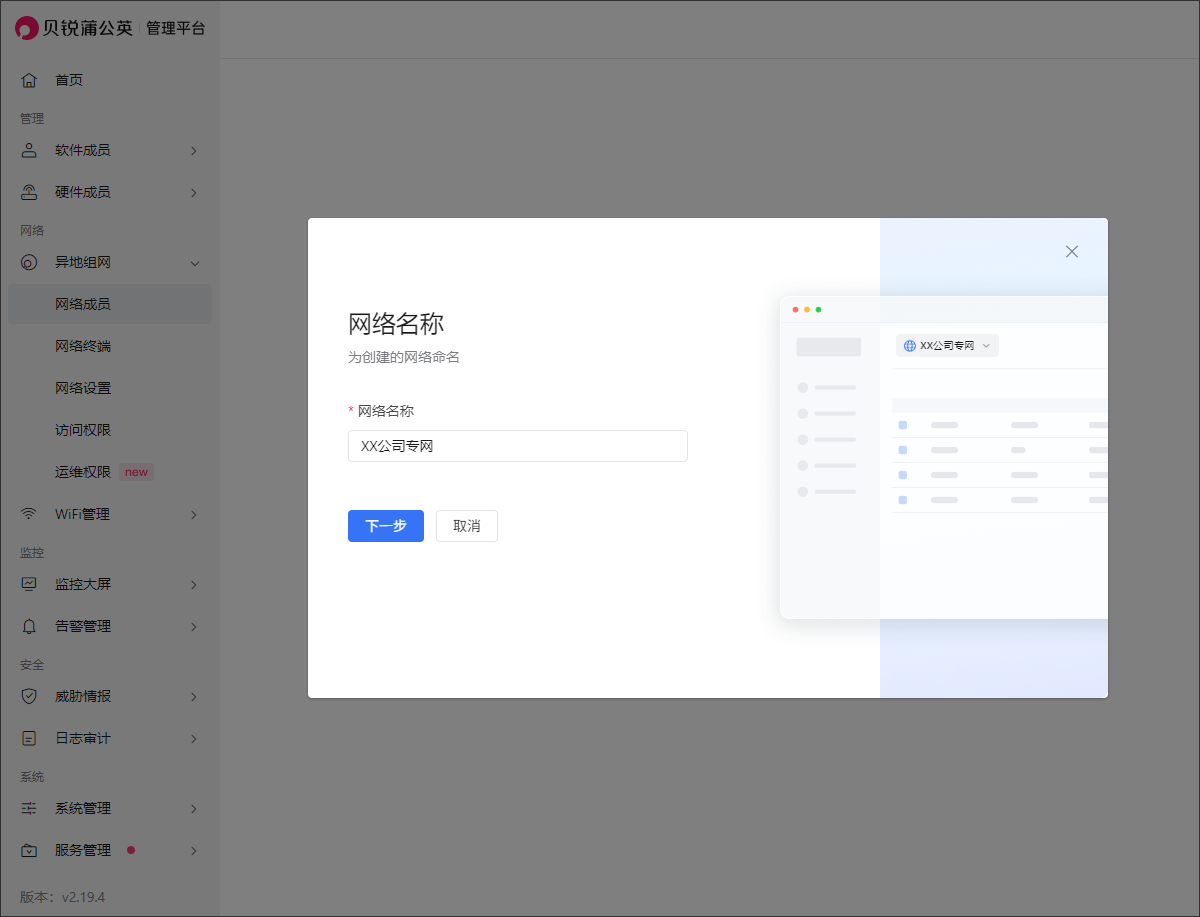This screenshot has height=917, width=1200.
Task: Click the 威胁情报 shield icon
Action: (29, 696)
